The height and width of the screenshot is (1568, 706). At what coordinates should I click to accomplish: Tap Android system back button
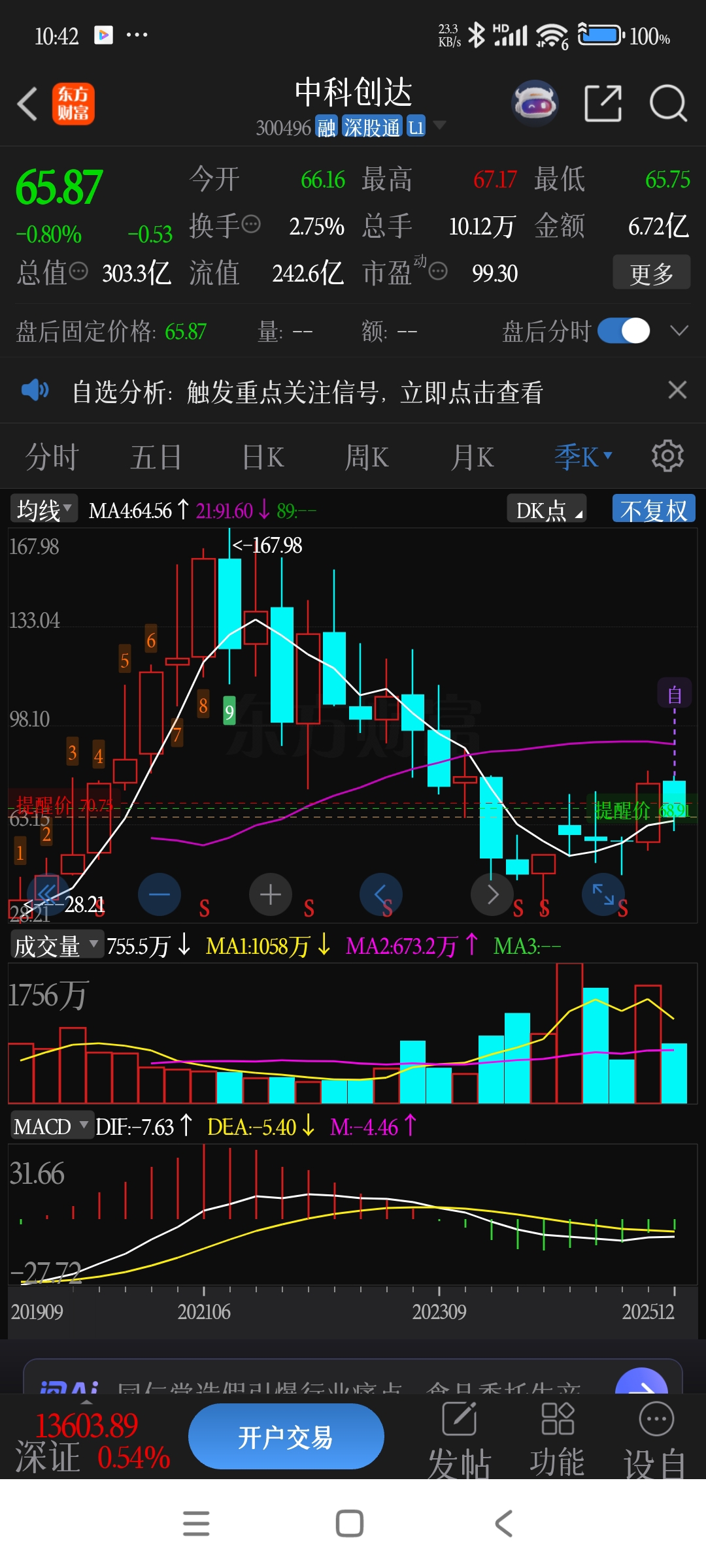click(503, 1524)
